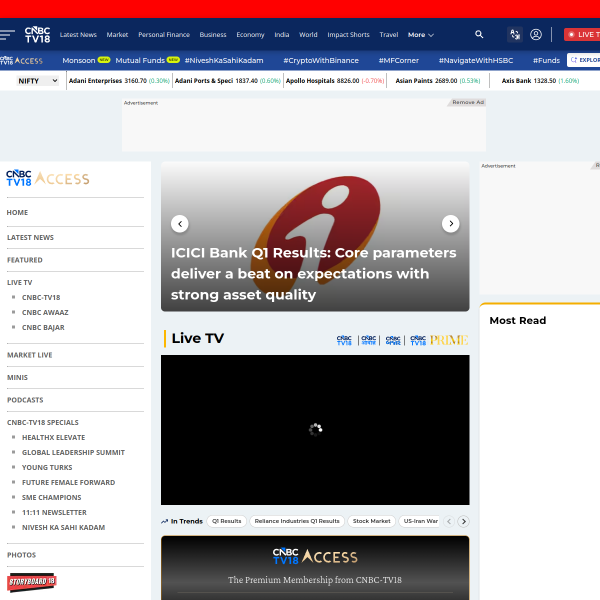Select CNBC AWAAZ under Live TV
This screenshot has height=600, width=600.
click(x=45, y=313)
